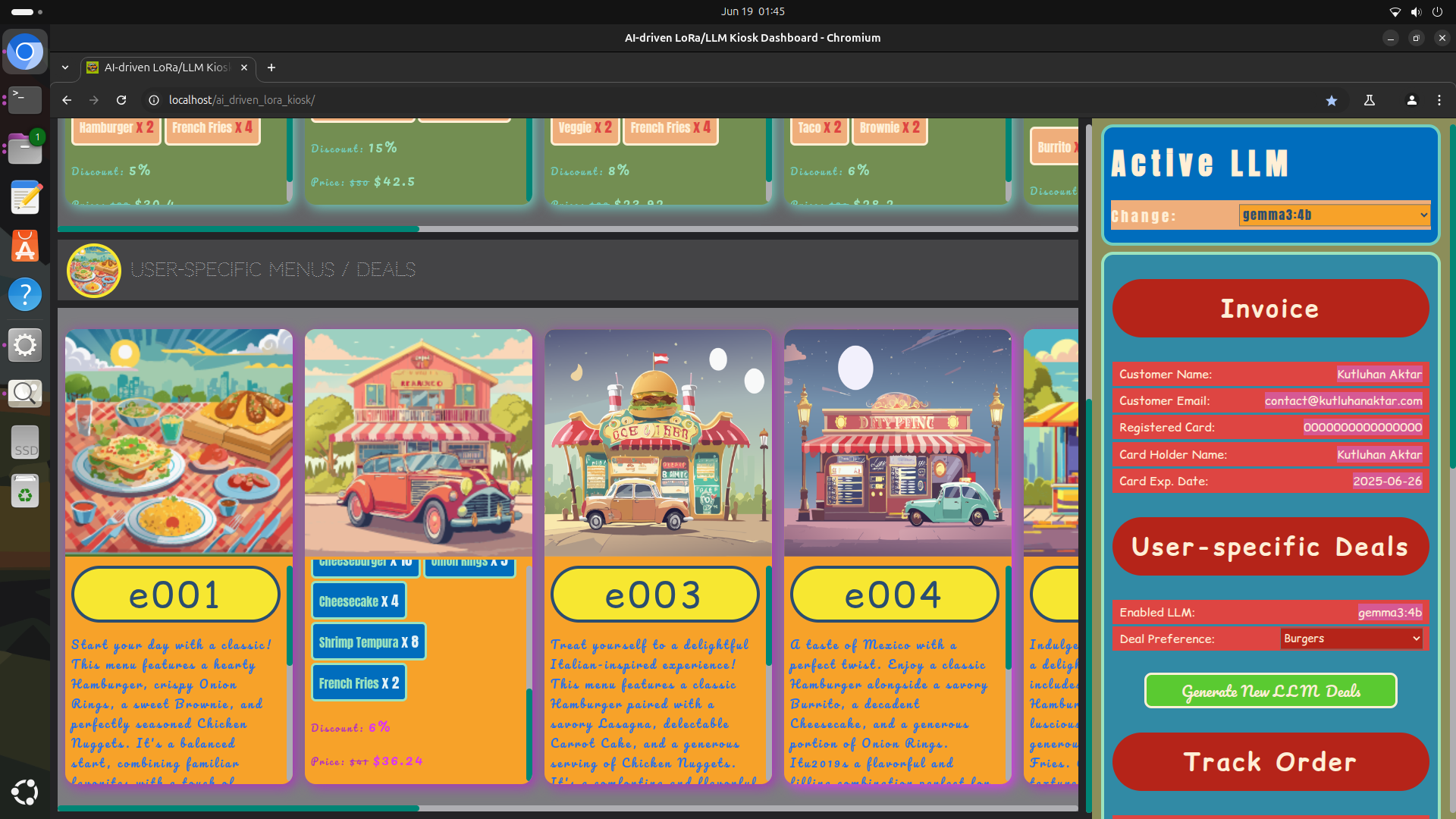Click the Track Order button
This screenshot has height=819, width=1456.
1270,762
